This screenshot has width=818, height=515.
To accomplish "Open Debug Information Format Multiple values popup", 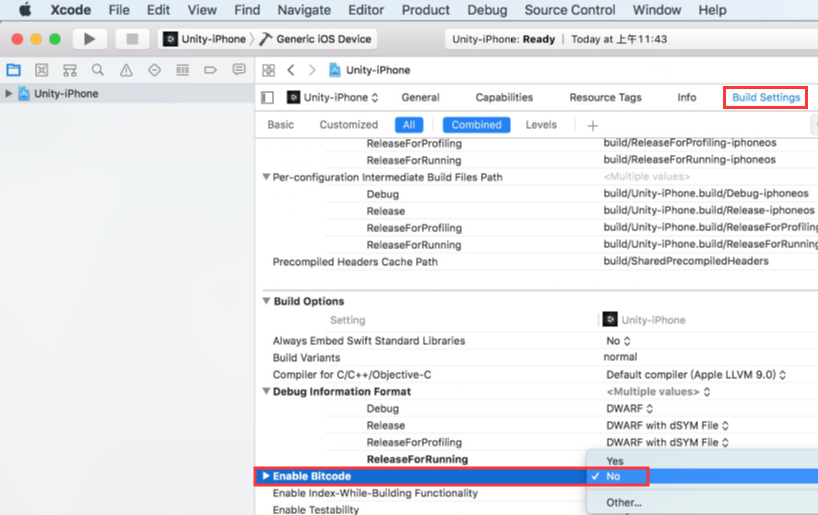I will pyautogui.click(x=658, y=392).
